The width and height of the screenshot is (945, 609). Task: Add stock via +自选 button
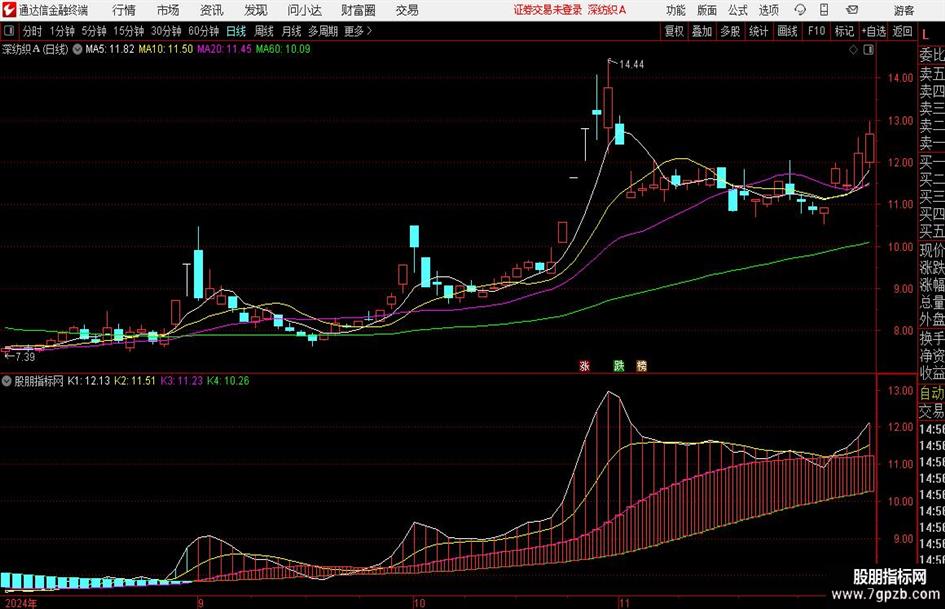(x=873, y=31)
